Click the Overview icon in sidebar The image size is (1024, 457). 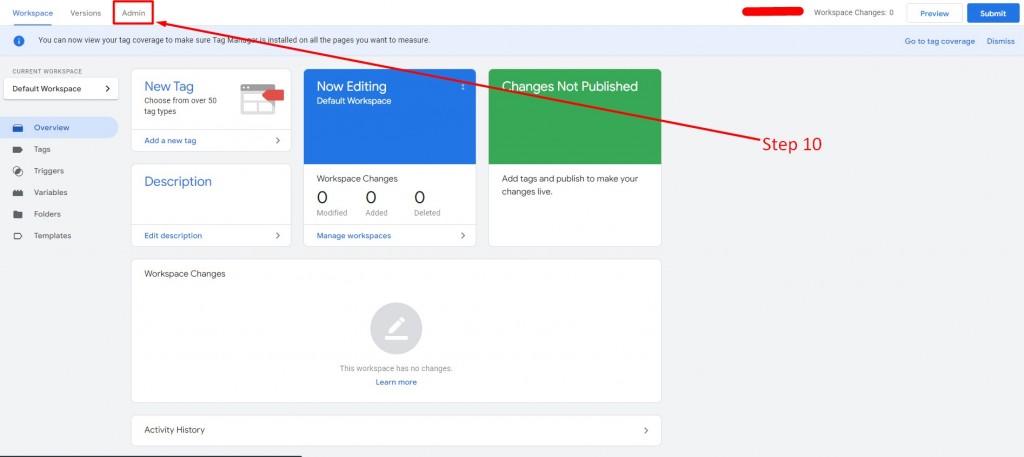(18, 128)
